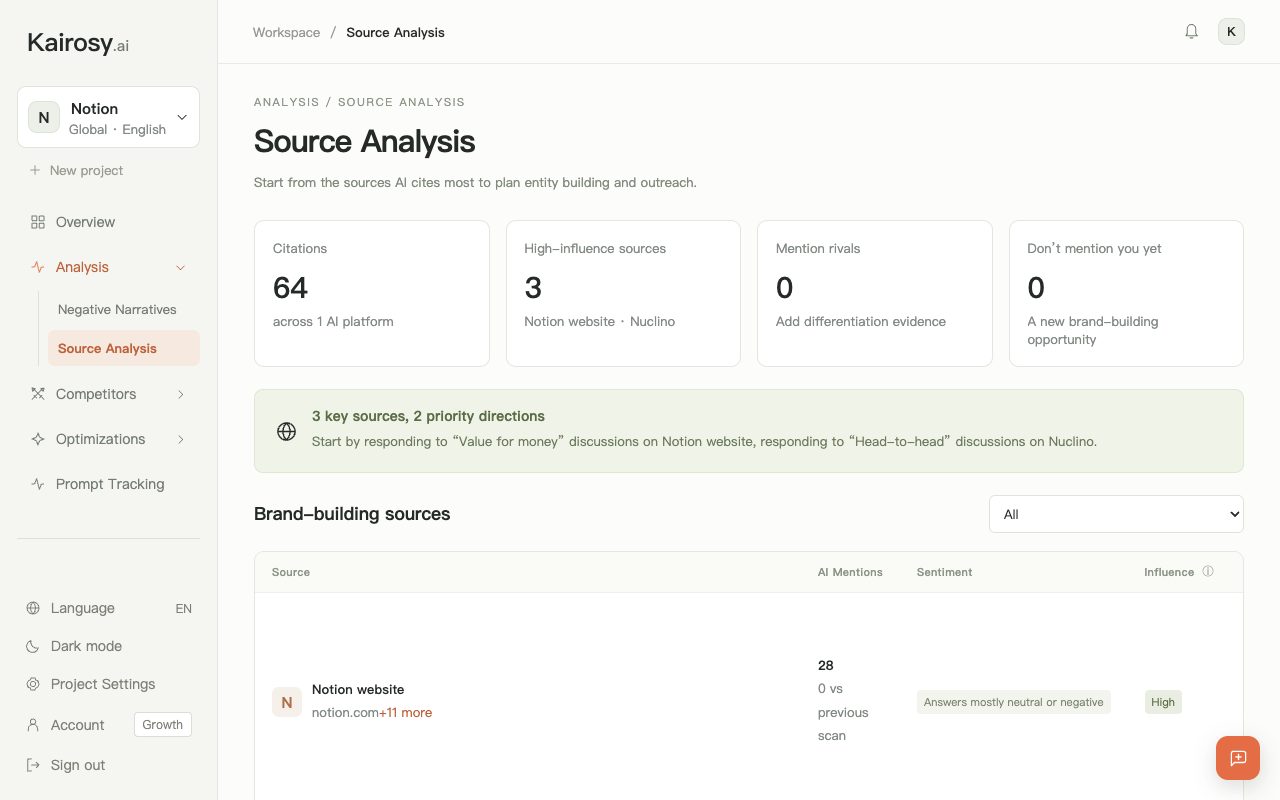Open user avatar K menu
This screenshot has width=1280, height=800.
coord(1231,31)
